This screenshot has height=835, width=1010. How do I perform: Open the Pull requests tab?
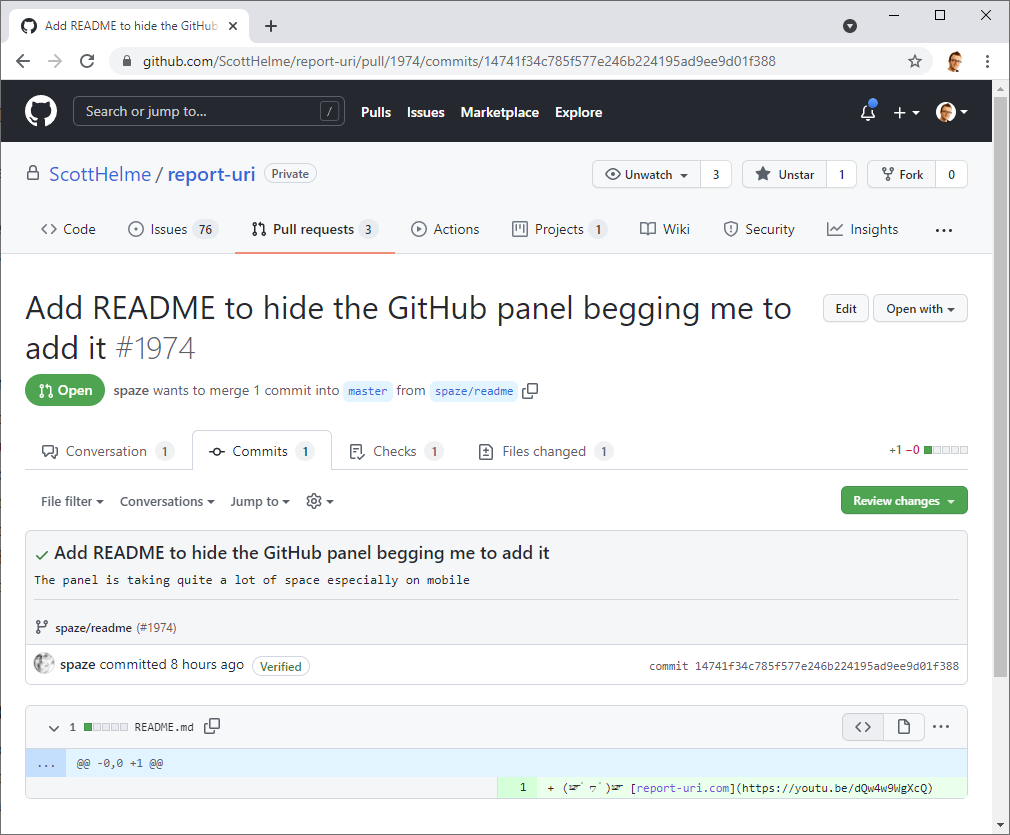[315, 229]
